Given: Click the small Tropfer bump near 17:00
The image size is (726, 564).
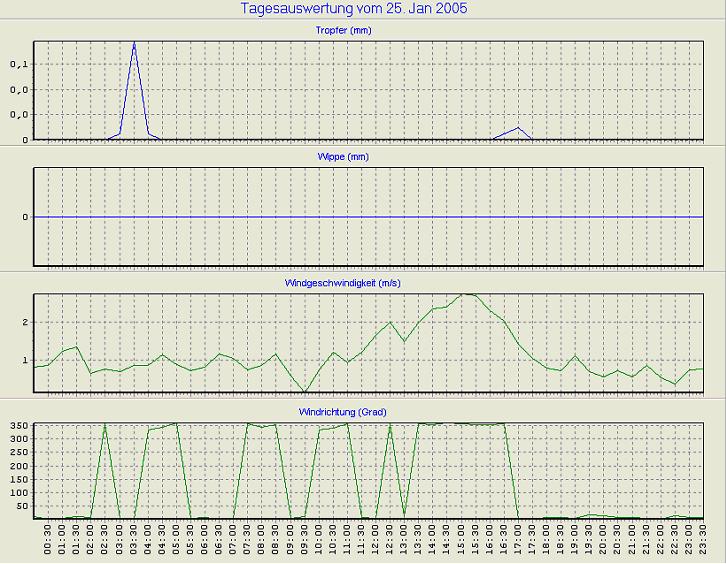Looking at the screenshot, I should tap(517, 129).
